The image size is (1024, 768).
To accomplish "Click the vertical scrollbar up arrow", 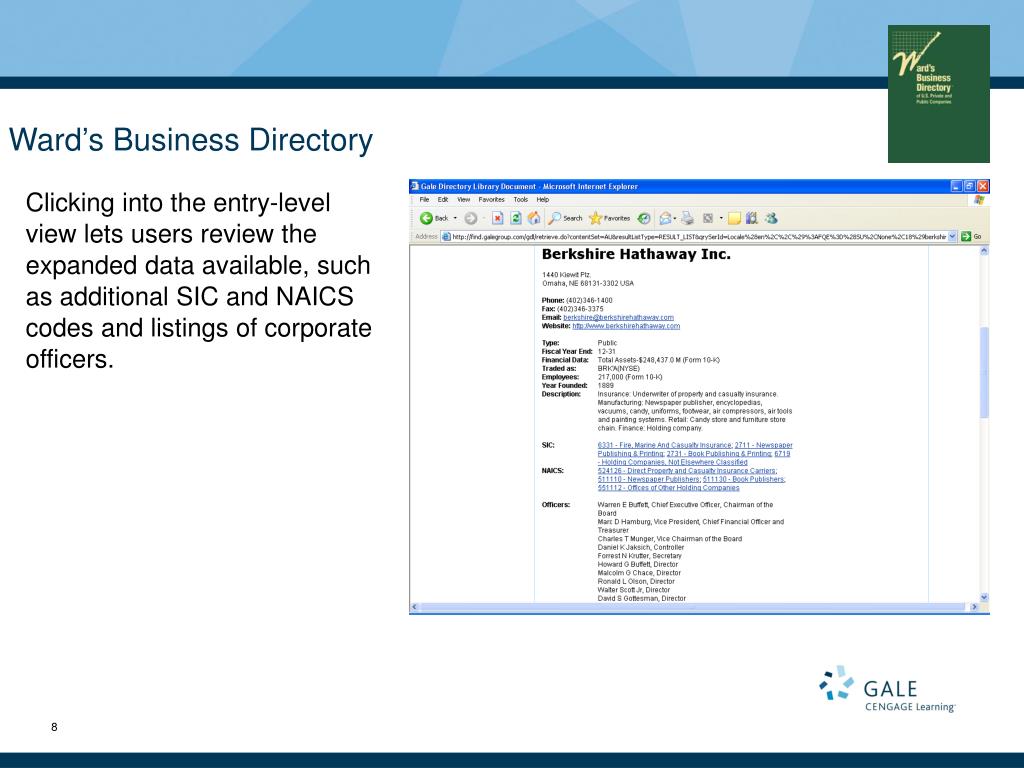I will pyautogui.click(x=984, y=251).
